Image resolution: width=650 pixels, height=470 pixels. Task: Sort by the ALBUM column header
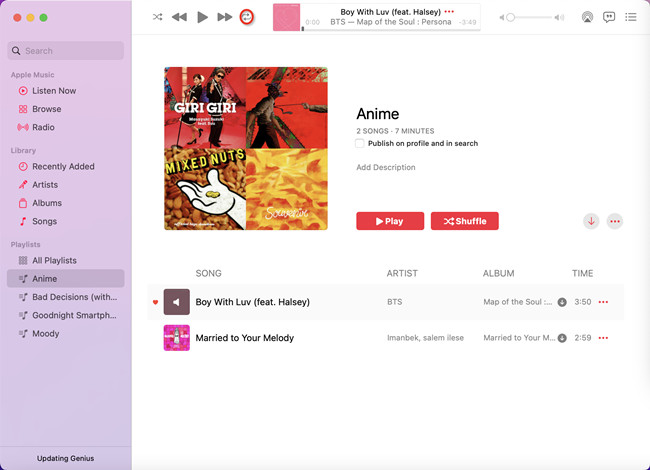tap(498, 273)
